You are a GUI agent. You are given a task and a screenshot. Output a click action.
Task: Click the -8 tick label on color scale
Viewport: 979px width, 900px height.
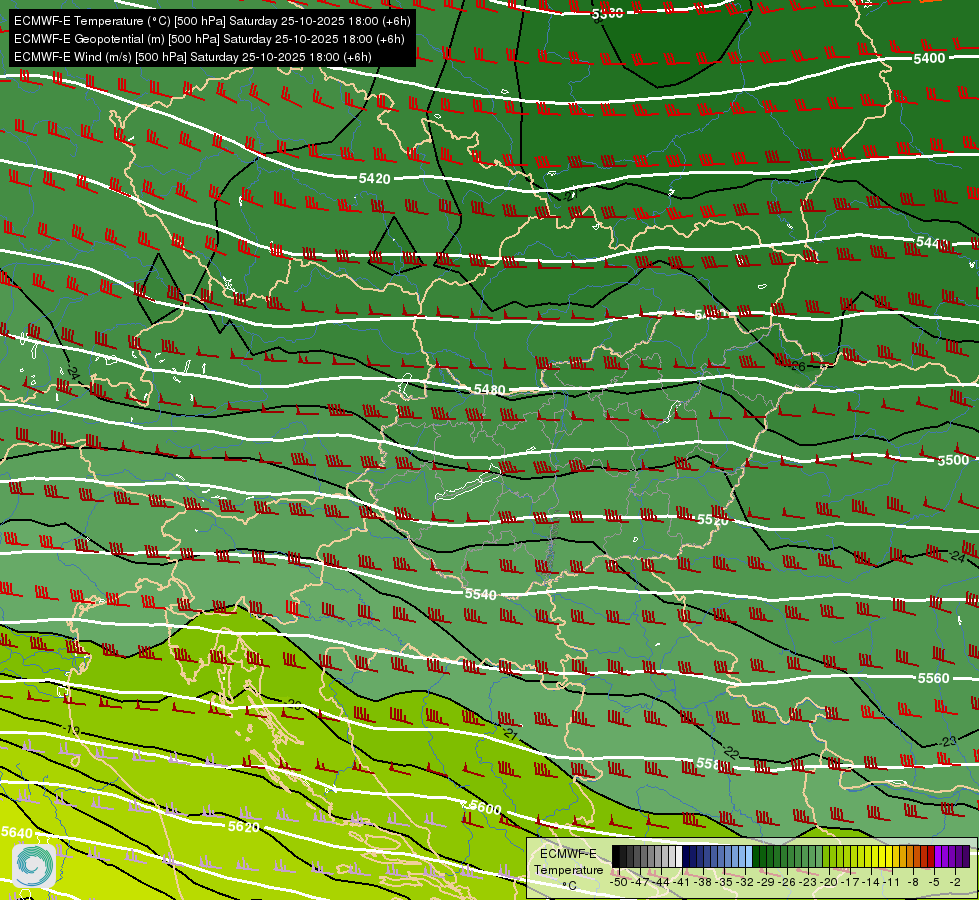pos(913,882)
